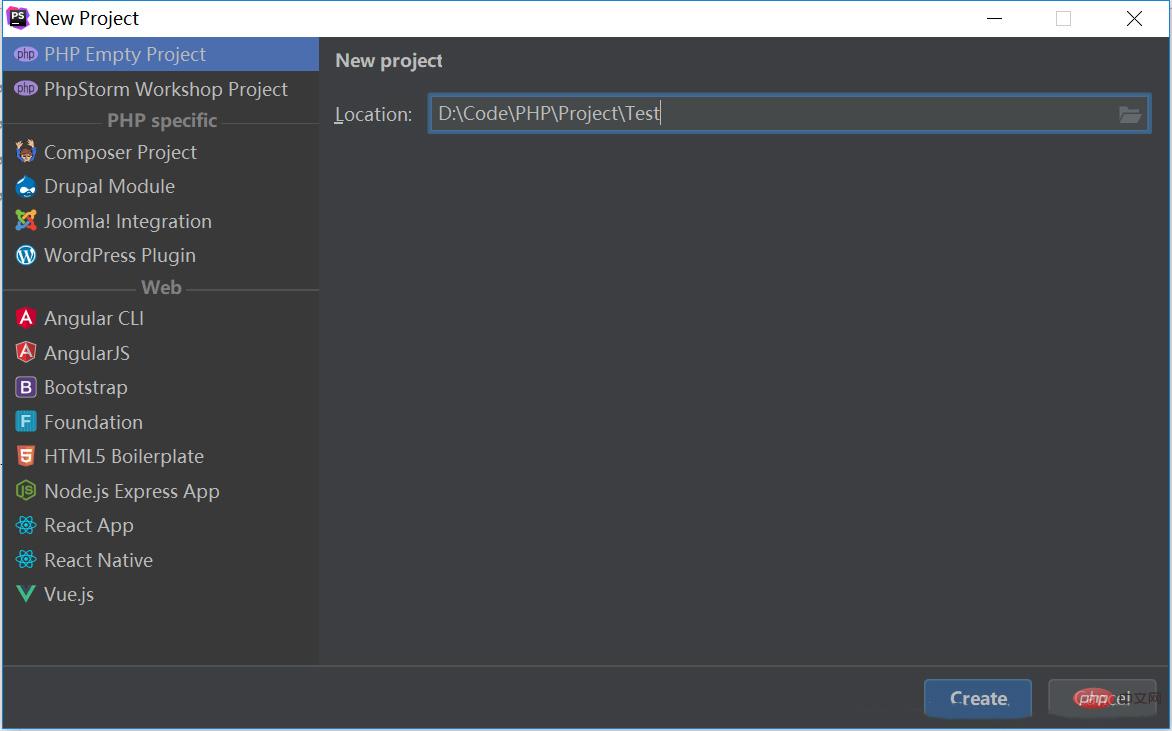Click the React Native atom icon

(x=25, y=559)
